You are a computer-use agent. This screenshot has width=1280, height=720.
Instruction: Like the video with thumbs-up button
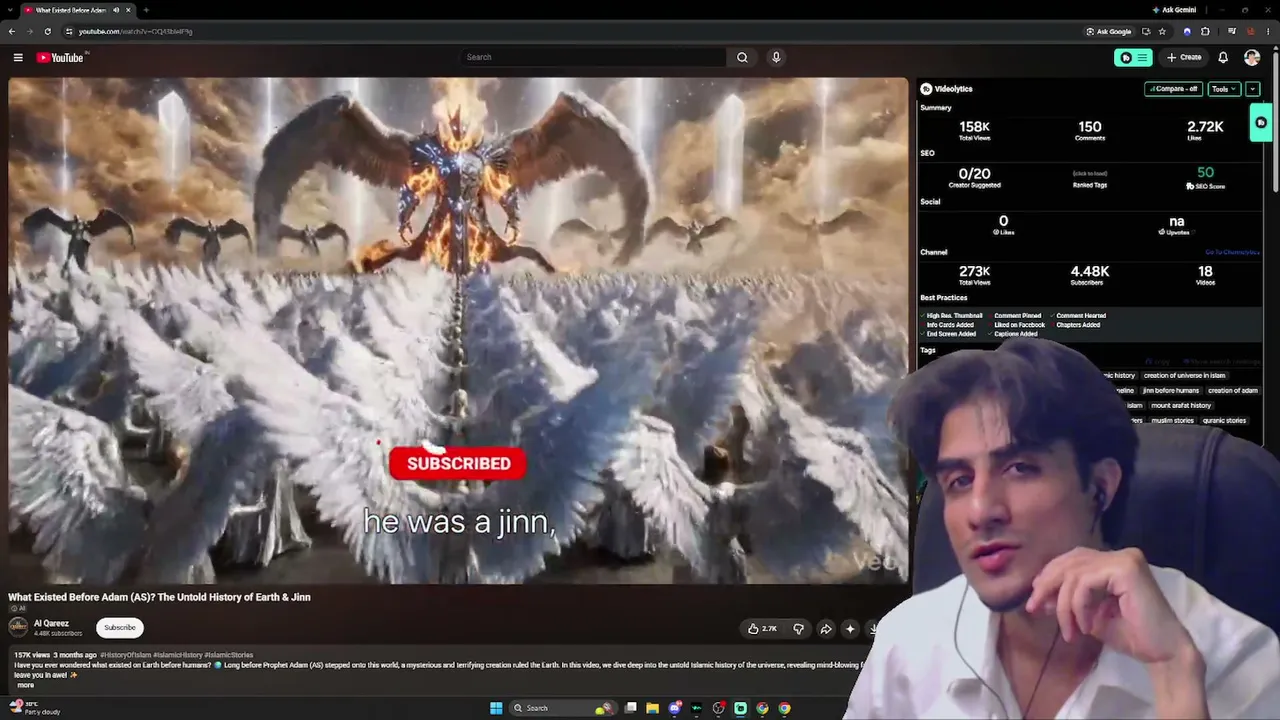(x=762, y=629)
